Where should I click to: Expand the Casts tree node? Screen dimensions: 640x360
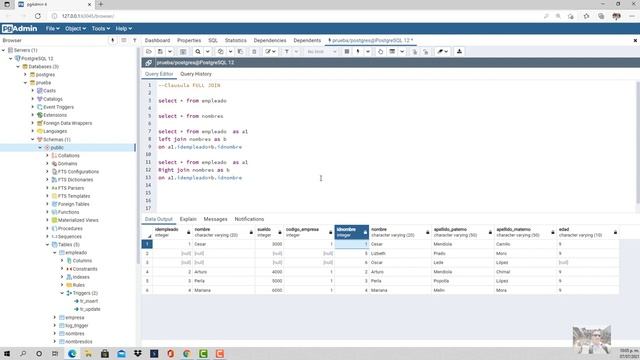pyautogui.click(x=33, y=91)
